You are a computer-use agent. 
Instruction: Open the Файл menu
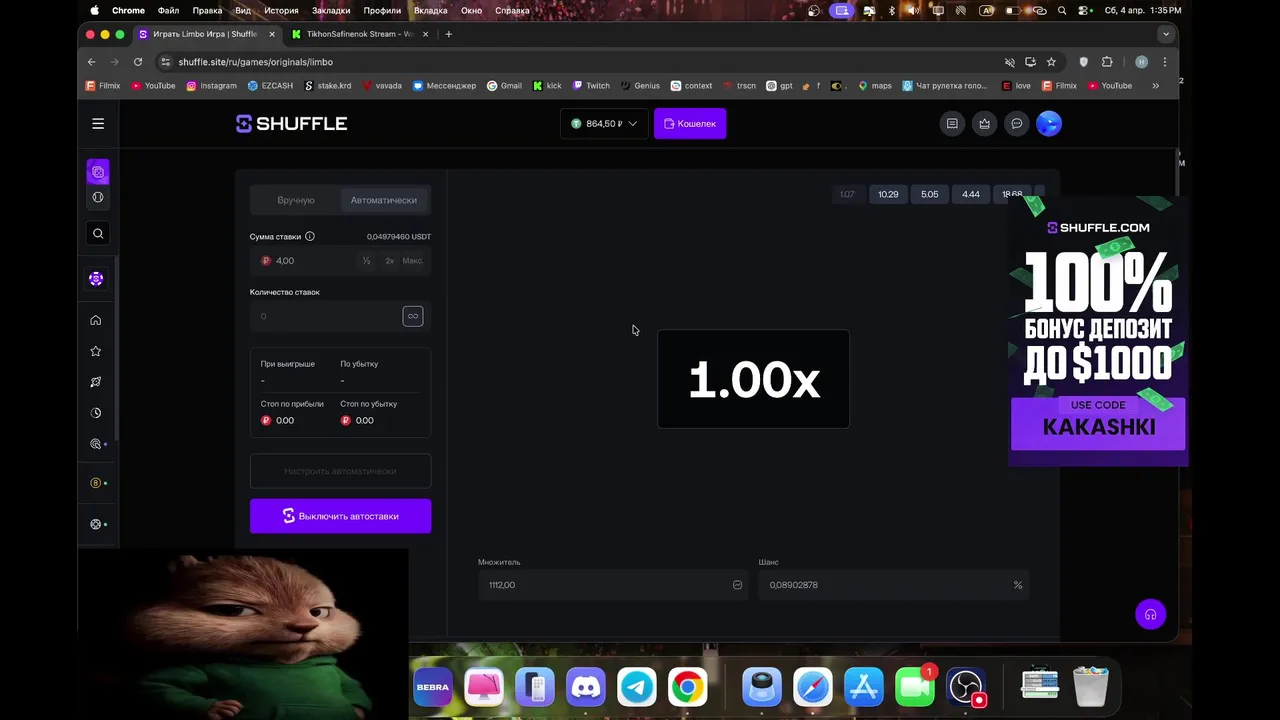pos(168,10)
